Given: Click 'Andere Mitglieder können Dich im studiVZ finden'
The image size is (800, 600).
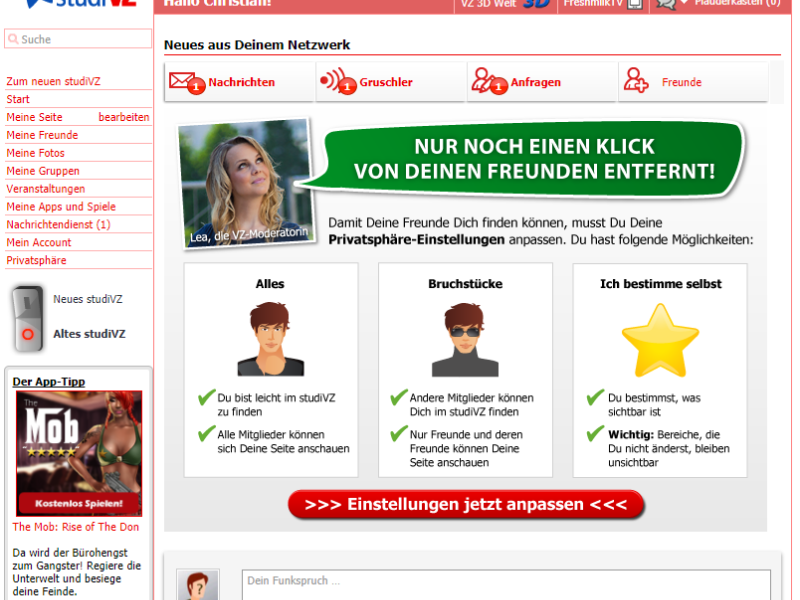Looking at the screenshot, I should [x=471, y=405].
